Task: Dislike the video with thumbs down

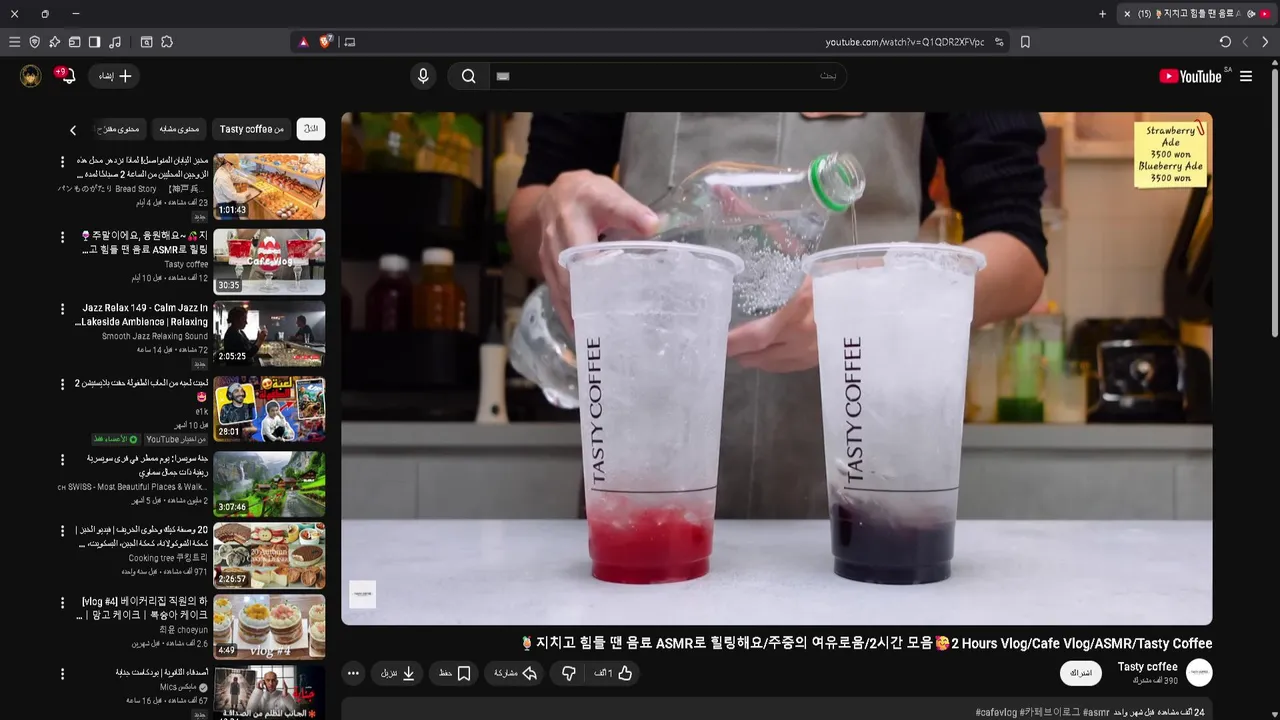Action: [568, 674]
